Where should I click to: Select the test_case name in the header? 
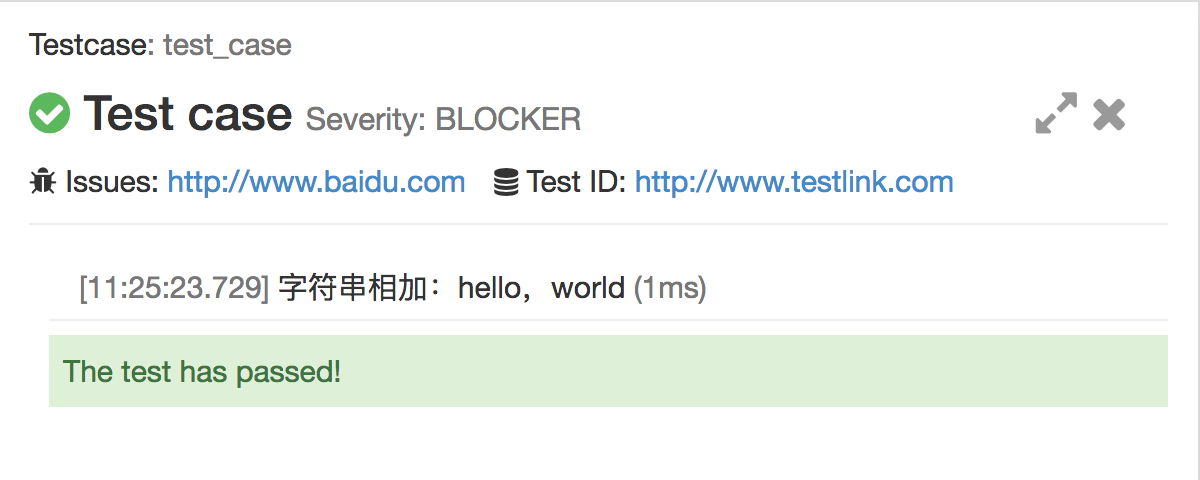(227, 45)
